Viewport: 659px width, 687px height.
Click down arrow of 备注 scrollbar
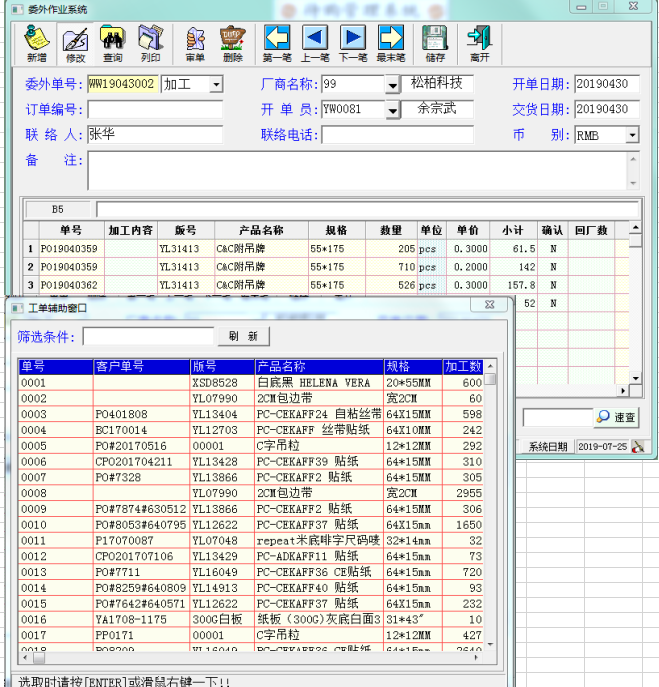click(x=633, y=183)
